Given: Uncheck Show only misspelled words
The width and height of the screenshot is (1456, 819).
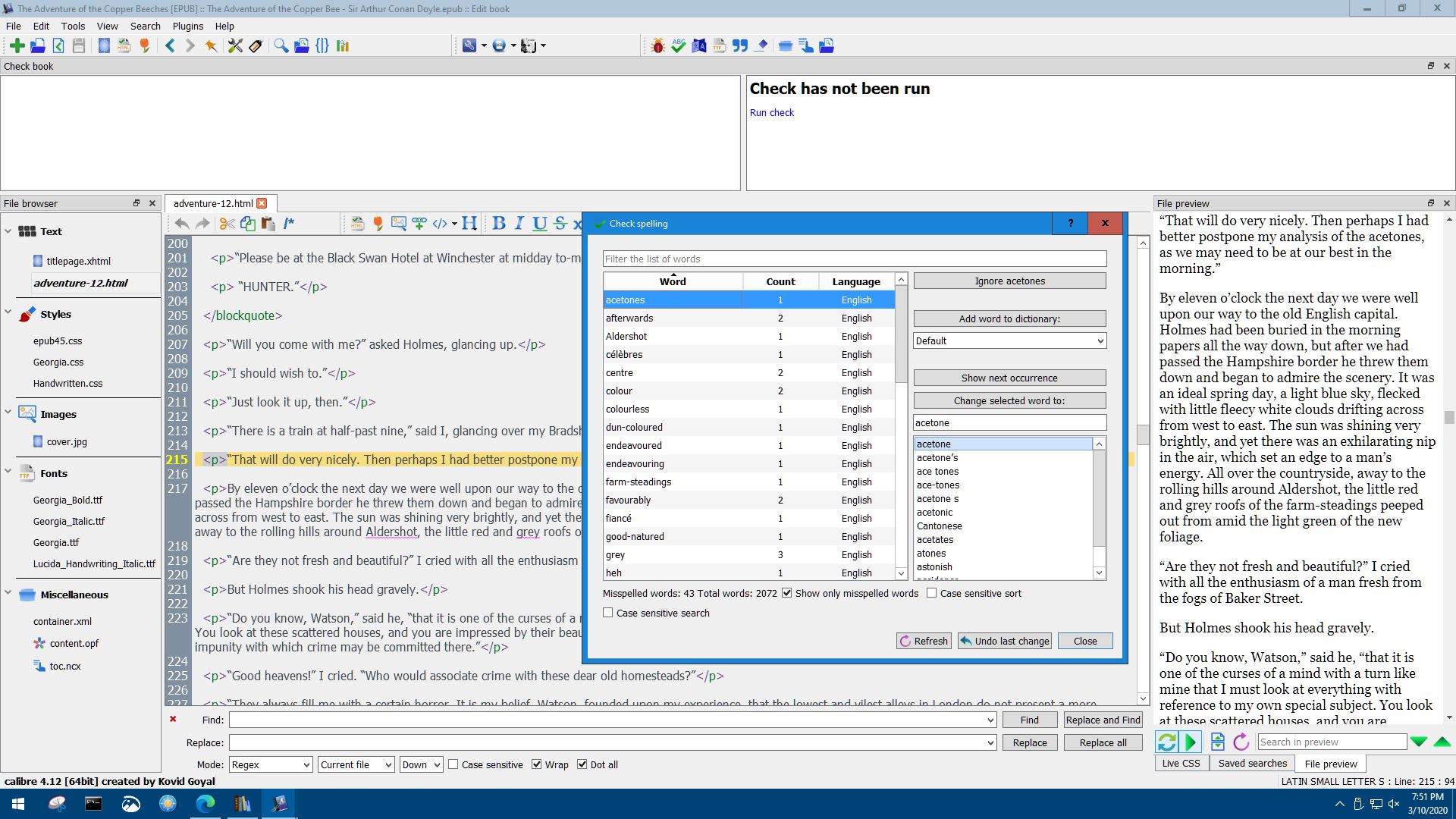Looking at the screenshot, I should point(787,593).
